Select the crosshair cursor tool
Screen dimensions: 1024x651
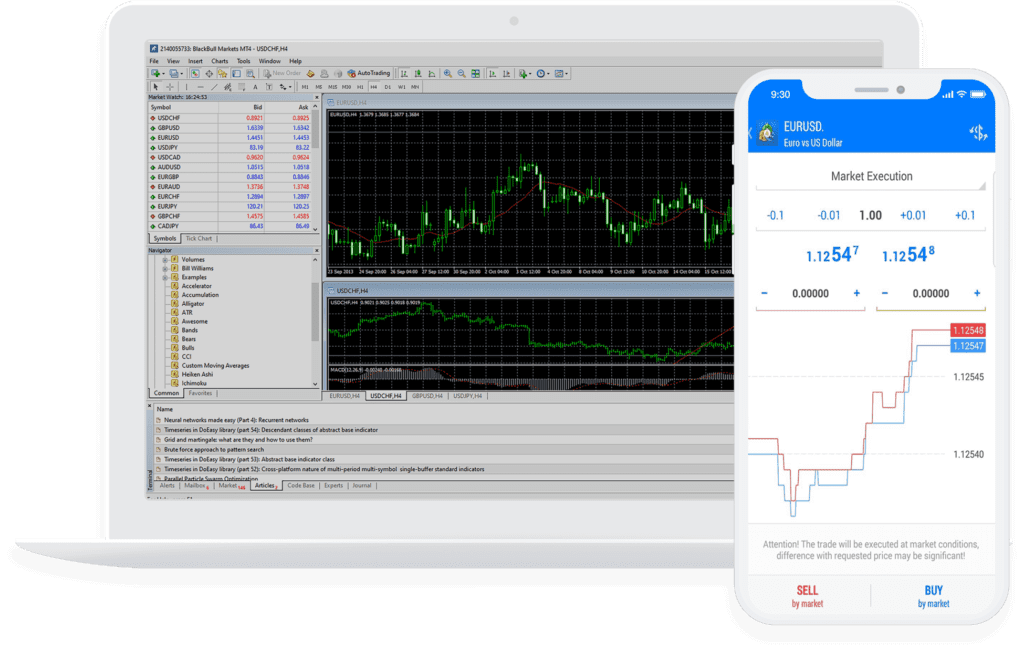pos(169,87)
